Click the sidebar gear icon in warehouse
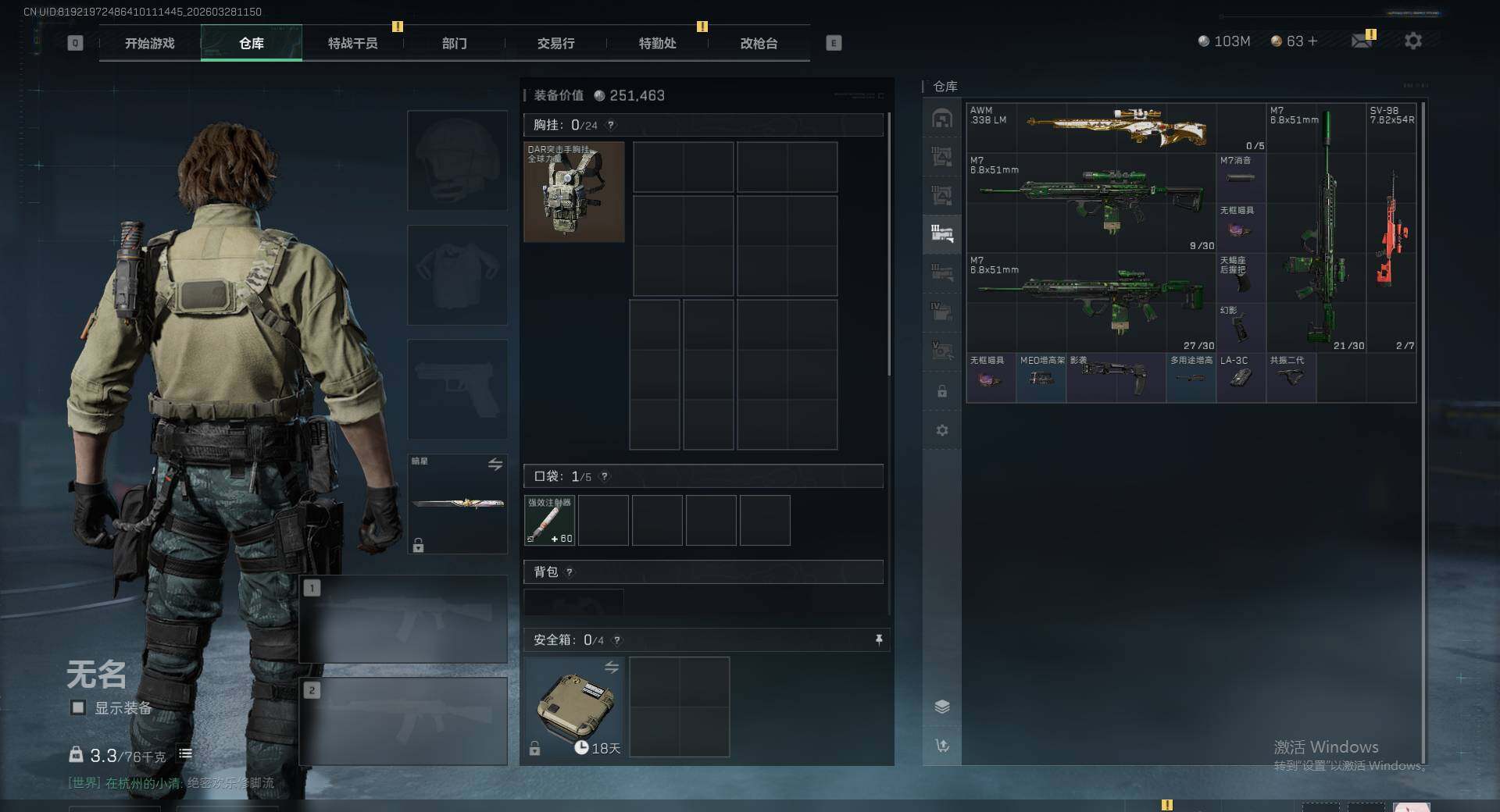 pyautogui.click(x=942, y=430)
